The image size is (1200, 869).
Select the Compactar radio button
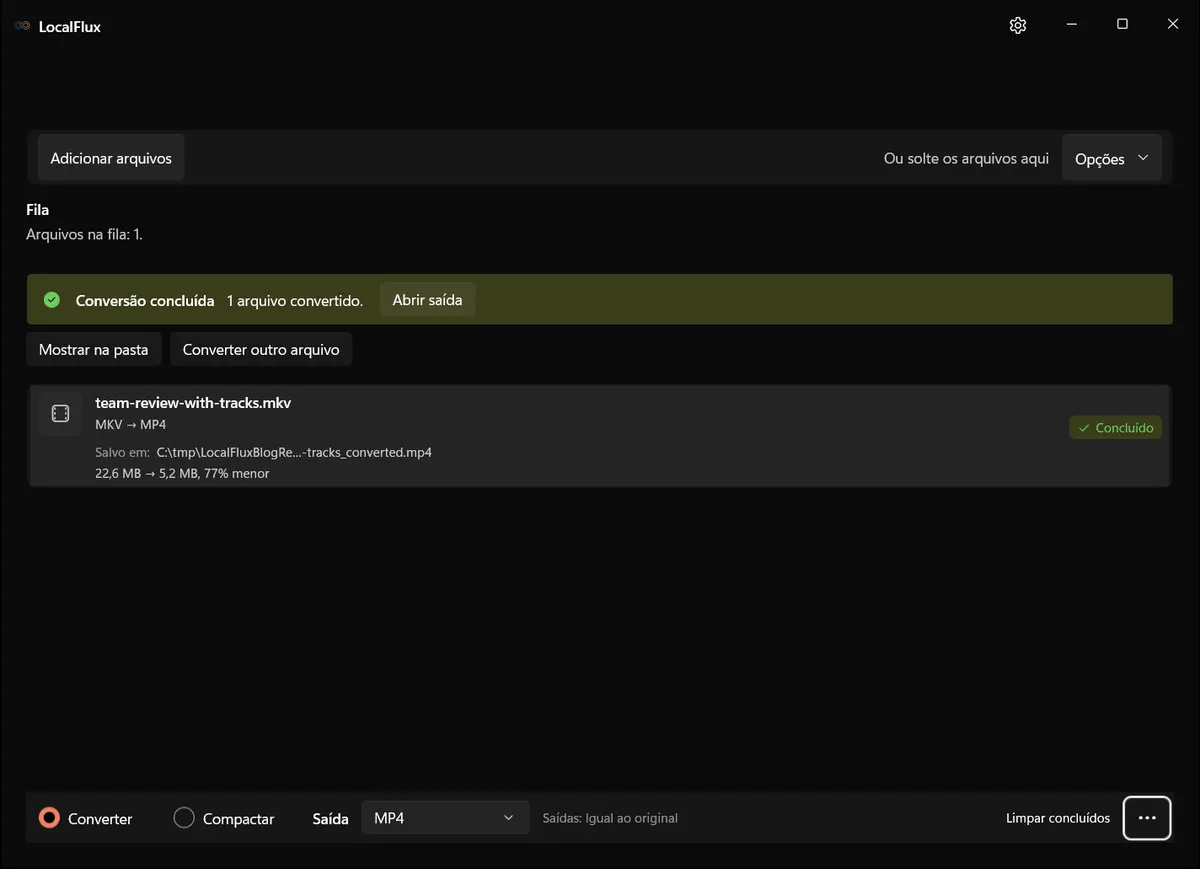[184, 818]
